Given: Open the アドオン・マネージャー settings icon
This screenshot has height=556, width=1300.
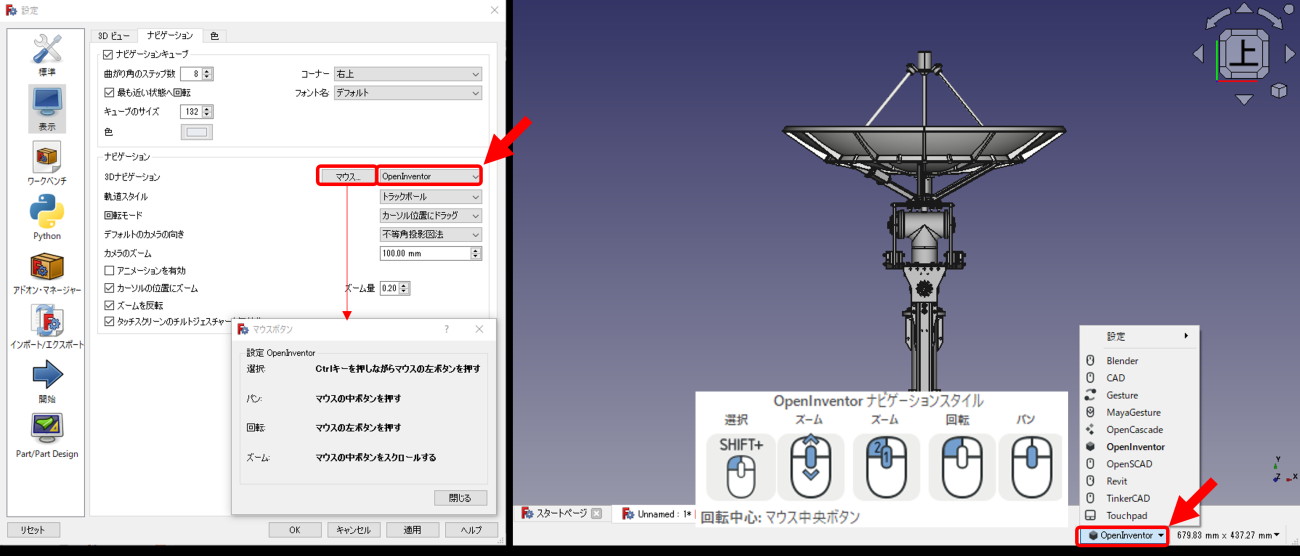Looking at the screenshot, I should pos(46,273).
